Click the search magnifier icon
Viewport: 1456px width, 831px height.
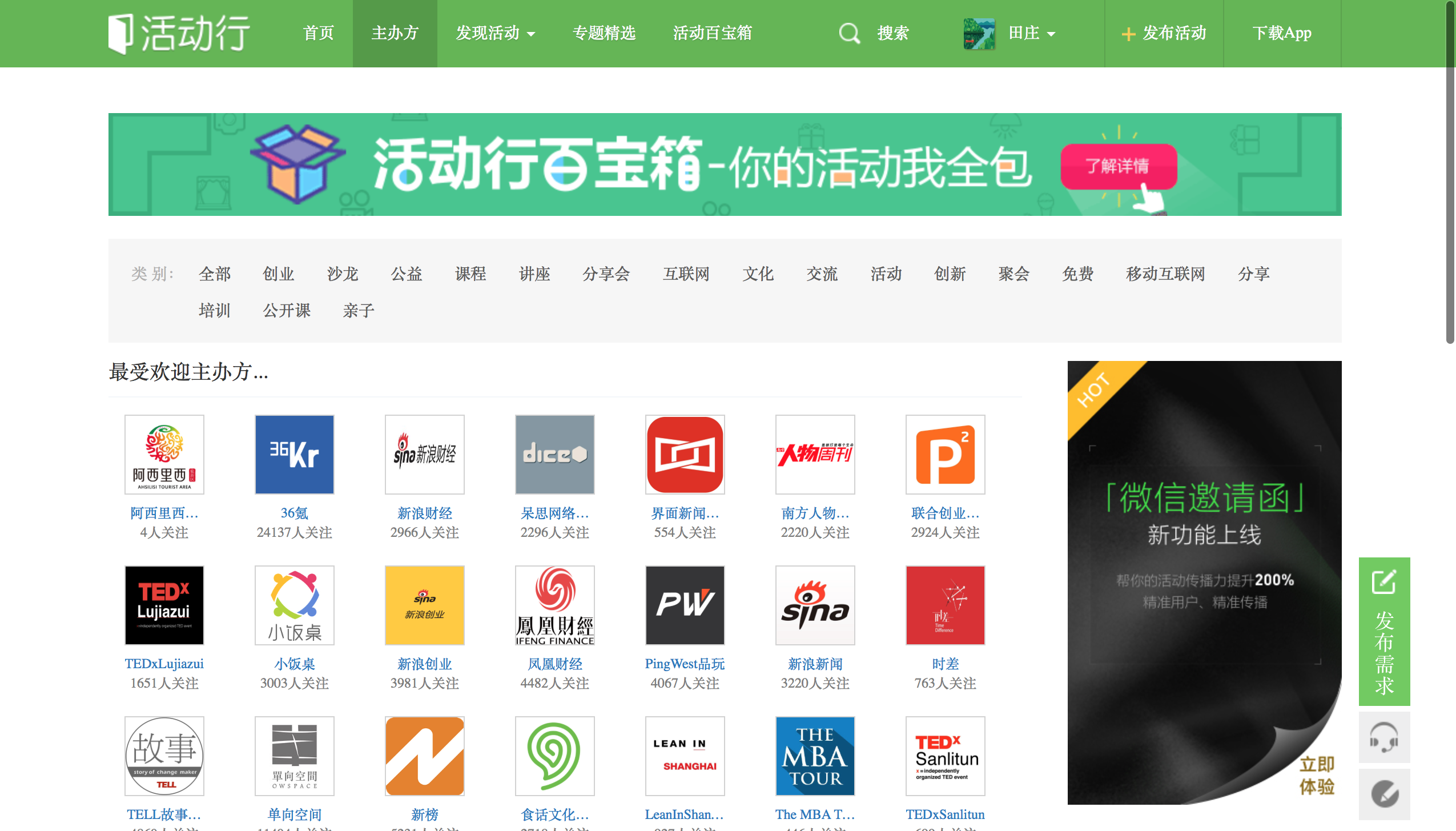tap(849, 33)
